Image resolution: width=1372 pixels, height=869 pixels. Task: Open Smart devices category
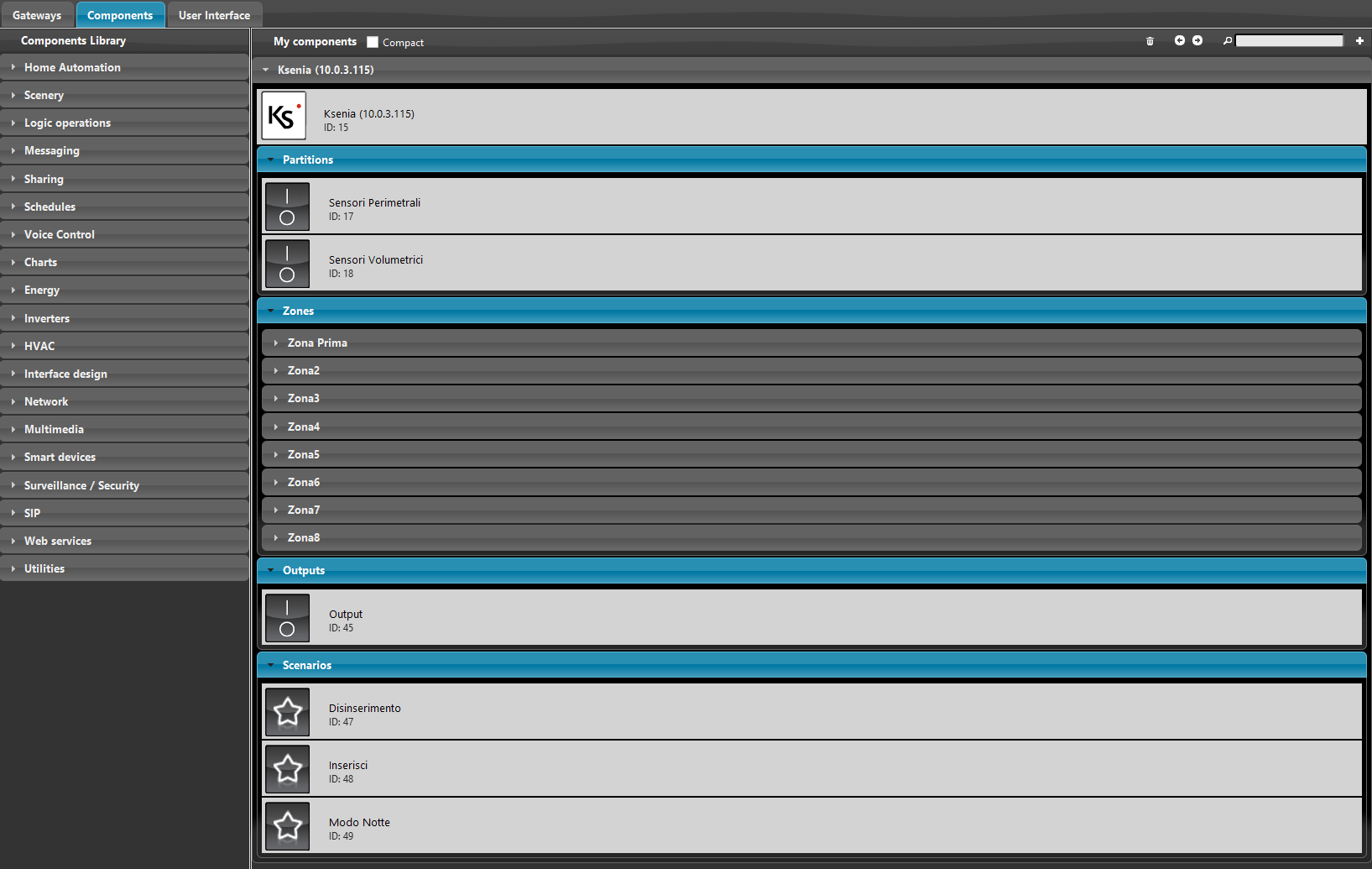click(124, 457)
